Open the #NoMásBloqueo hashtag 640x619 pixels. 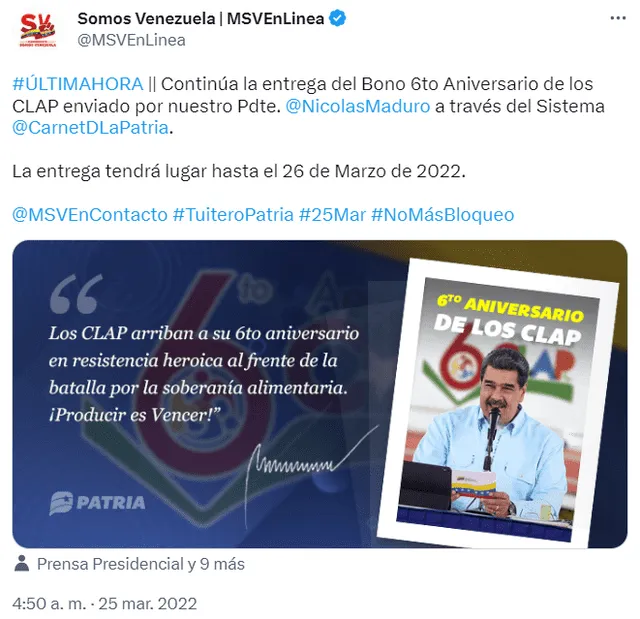tap(442, 215)
